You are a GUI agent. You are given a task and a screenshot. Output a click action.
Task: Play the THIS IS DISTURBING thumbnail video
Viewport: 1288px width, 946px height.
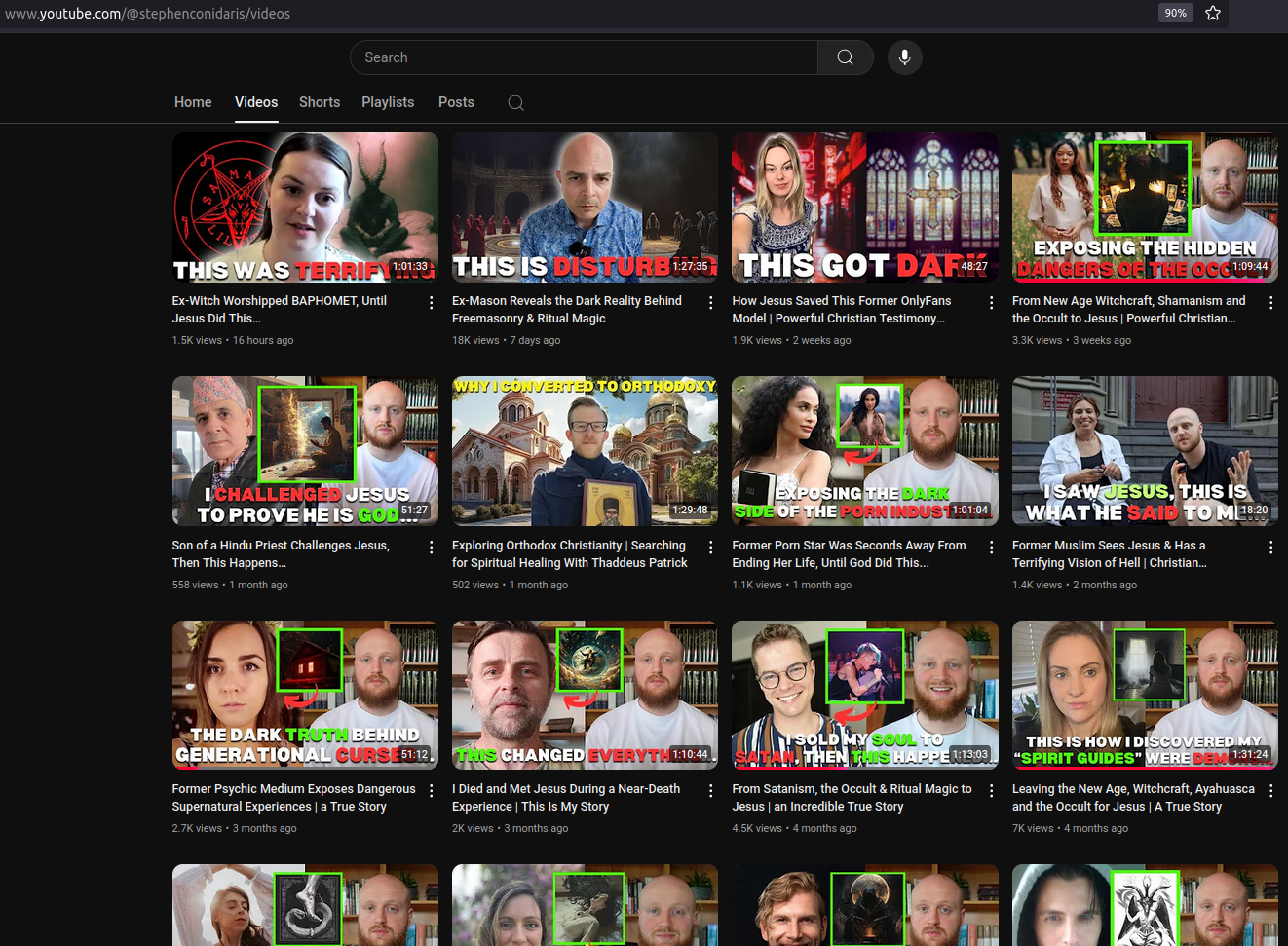point(585,208)
